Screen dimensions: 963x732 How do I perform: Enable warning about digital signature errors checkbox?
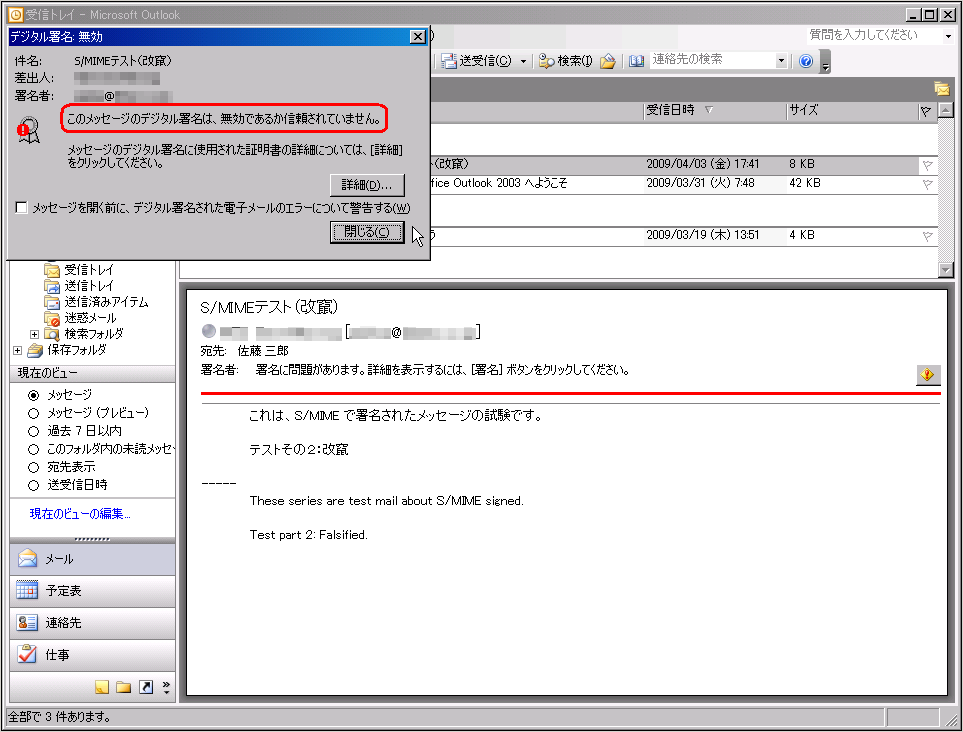point(21,208)
